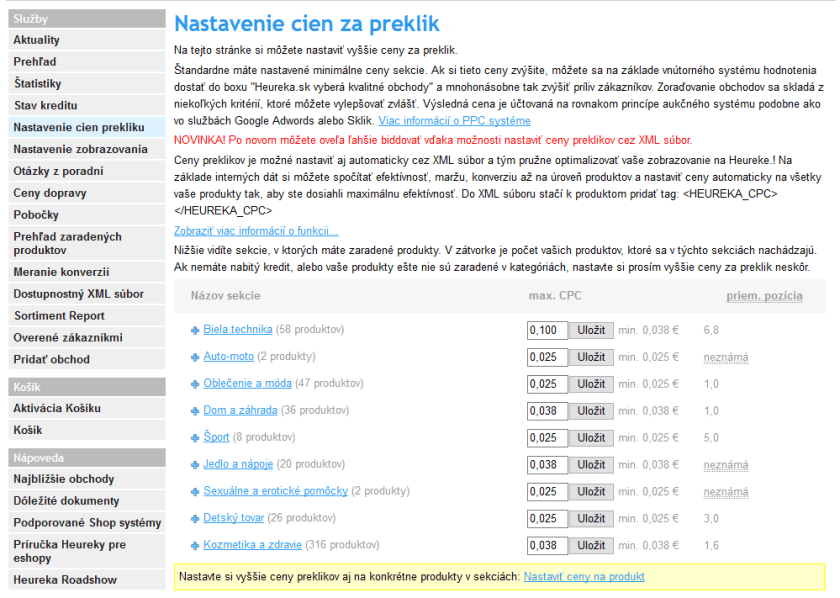Click Uložiť for Oblečenie a móda
The width and height of the screenshot is (840, 598).
(x=591, y=384)
